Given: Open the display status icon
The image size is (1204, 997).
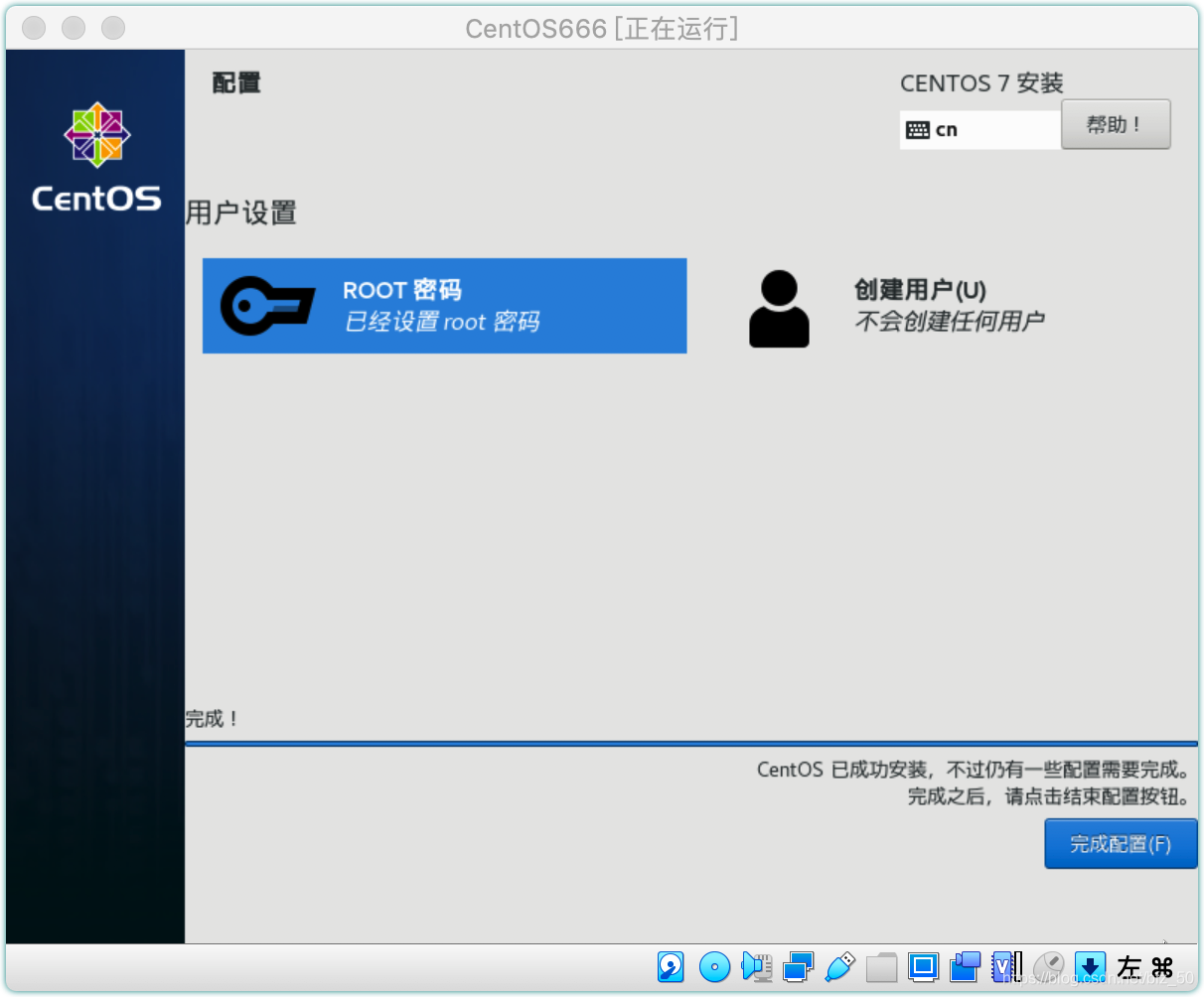Looking at the screenshot, I should point(924,966).
